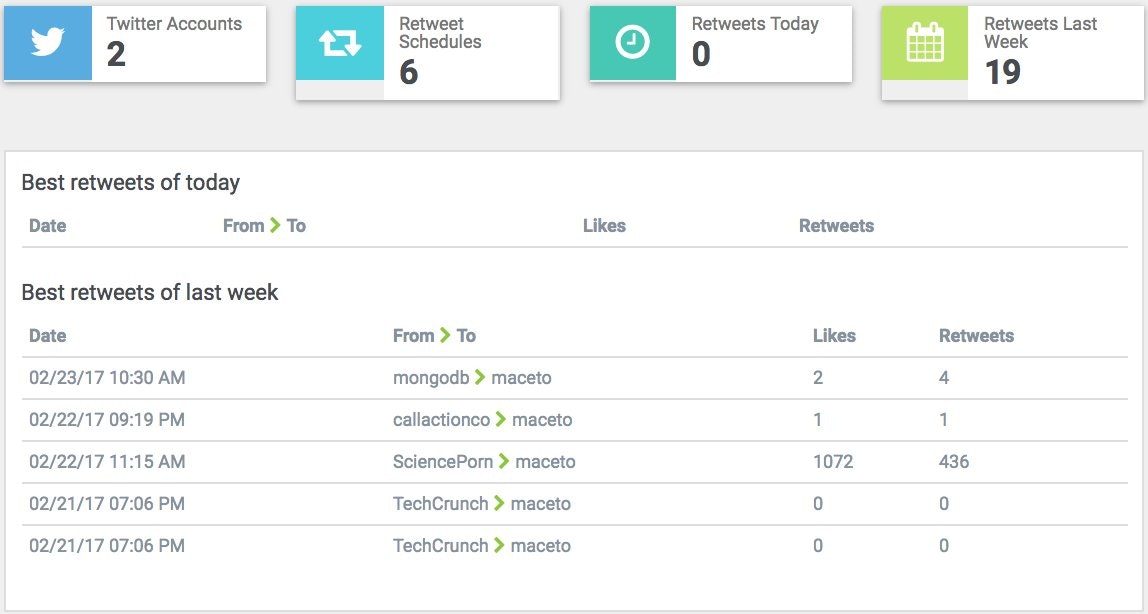Click the calendar icon for Retweets Last Week

tap(924, 43)
